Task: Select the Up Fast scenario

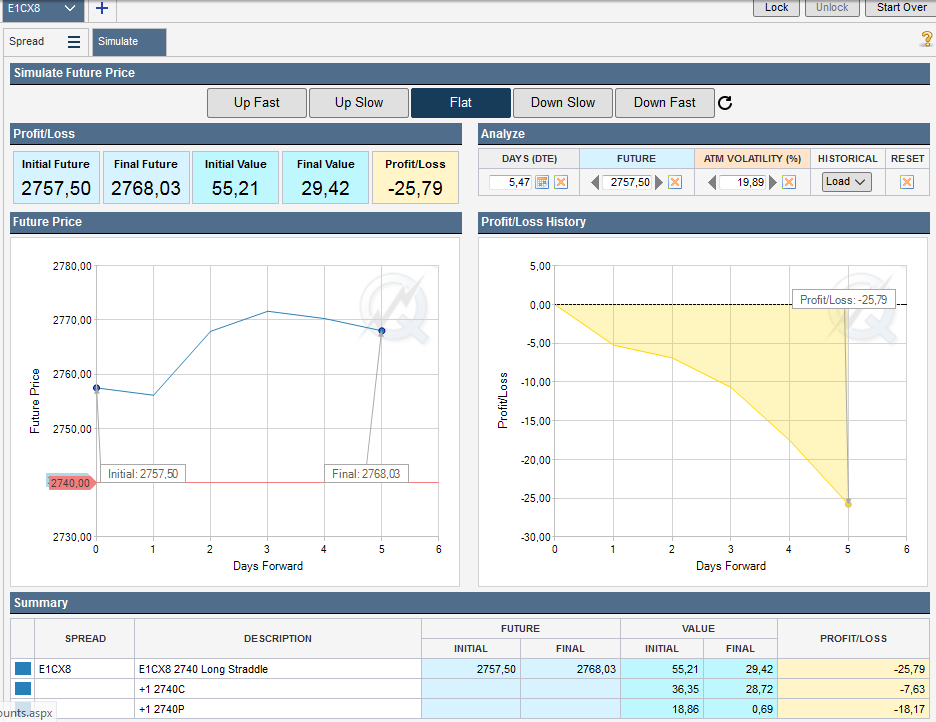Action: (257, 103)
